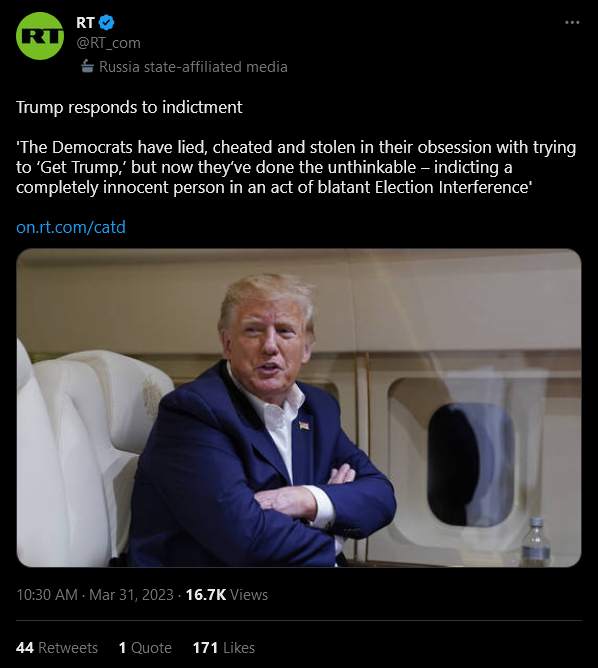Click the Mar 31, 2023 date
The width and height of the screenshot is (598, 668).
pyautogui.click(x=131, y=595)
